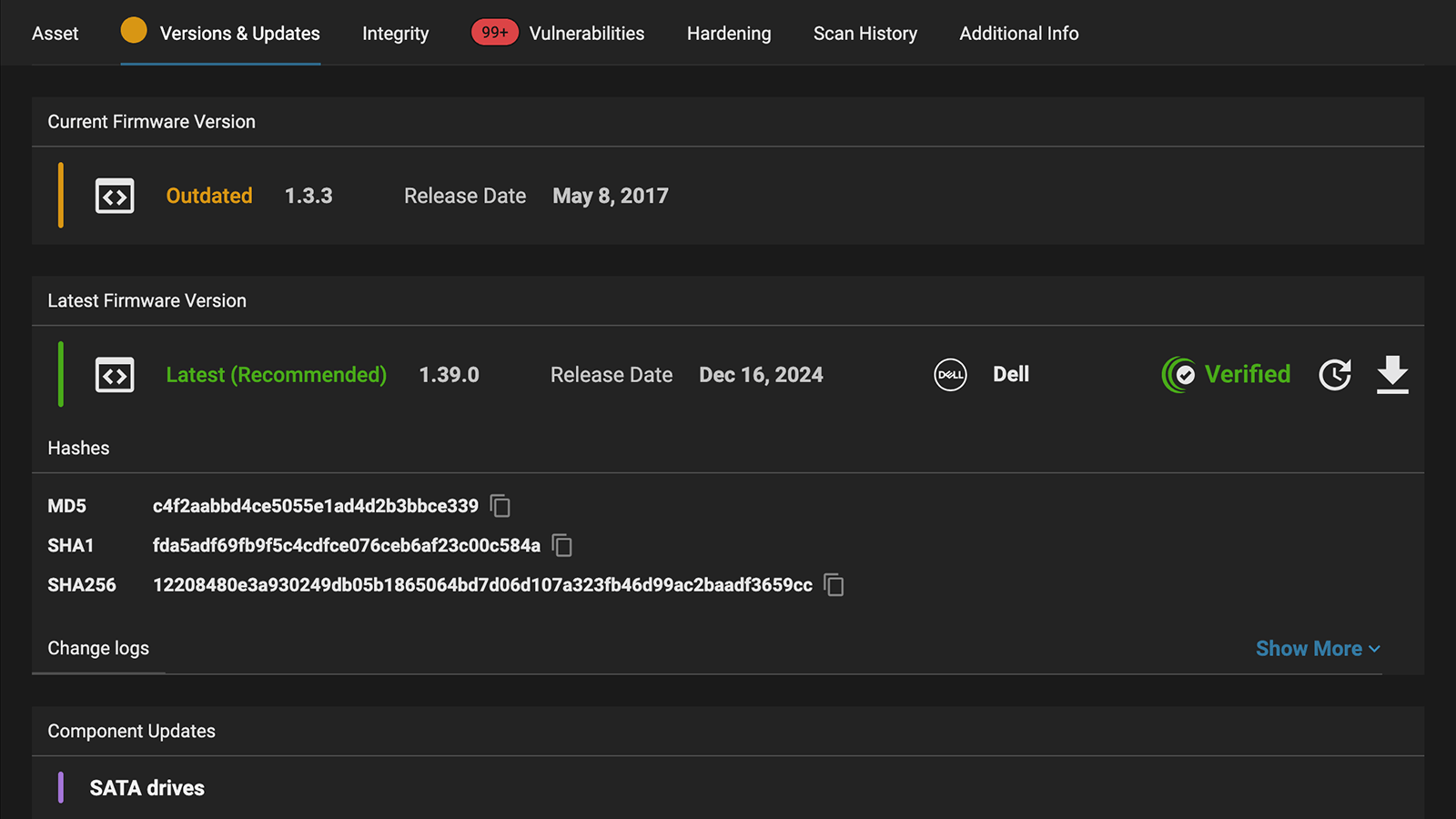Switch to the Integrity tab
Viewport: 1456px width, 819px height.
[x=395, y=34]
